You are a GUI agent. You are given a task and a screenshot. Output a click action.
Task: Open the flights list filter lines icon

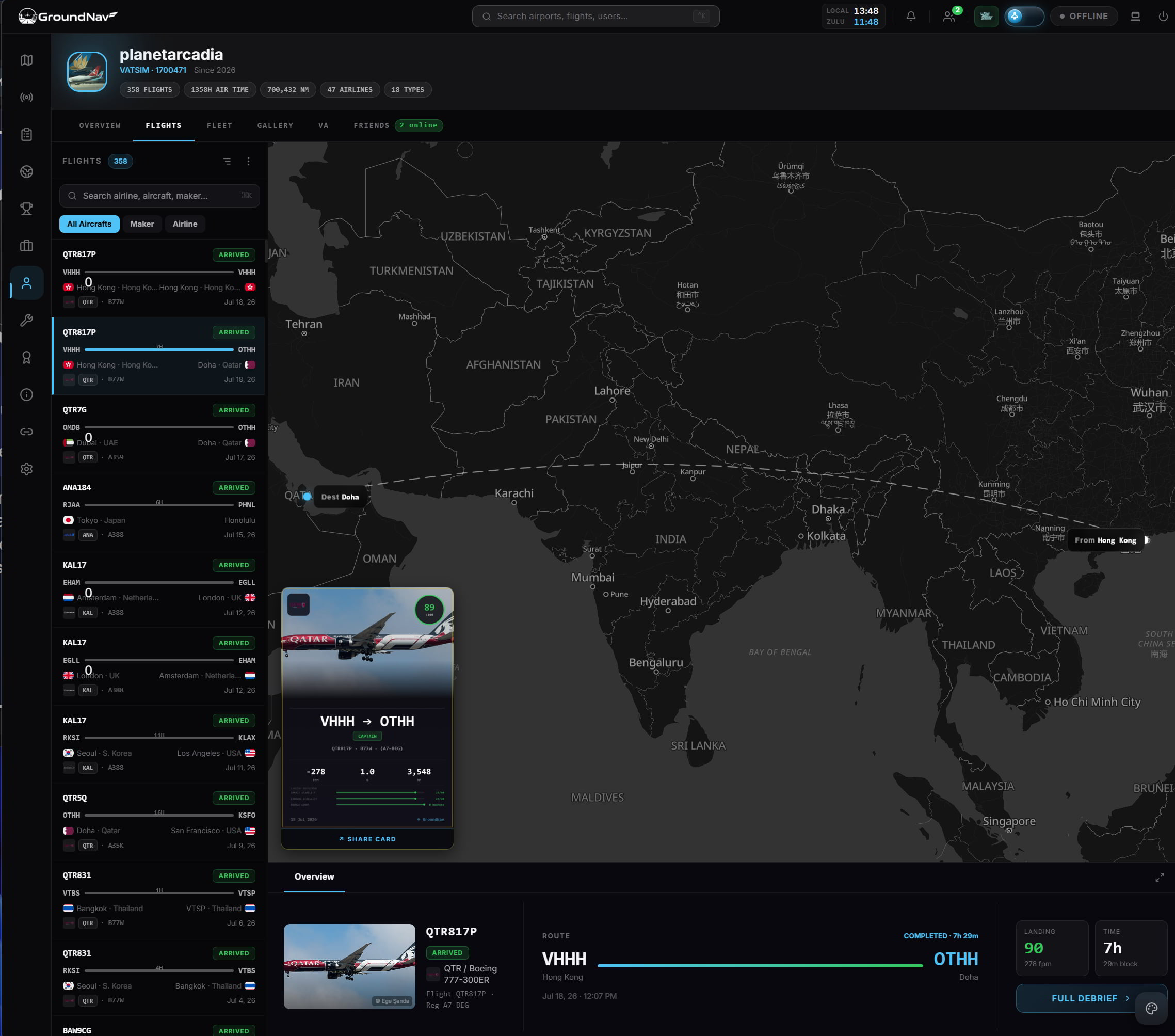227,162
